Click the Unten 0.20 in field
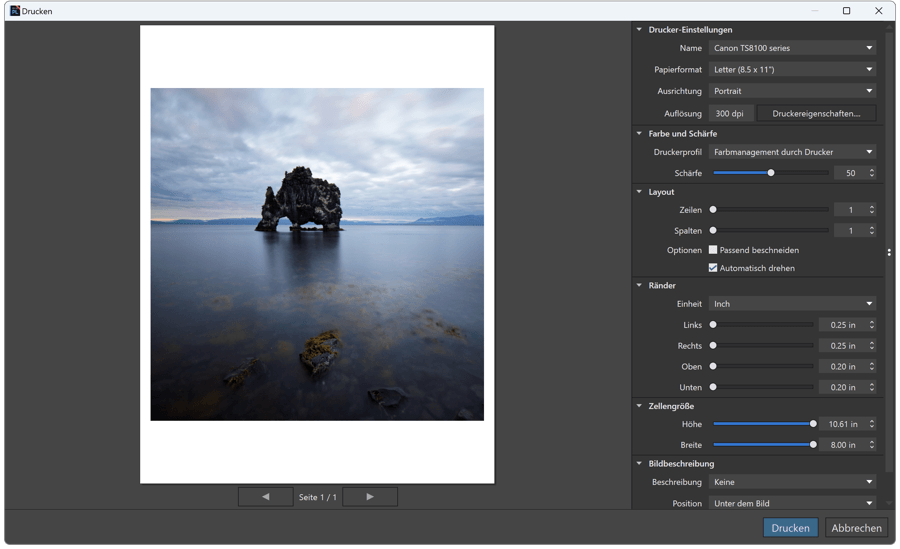 (x=843, y=387)
